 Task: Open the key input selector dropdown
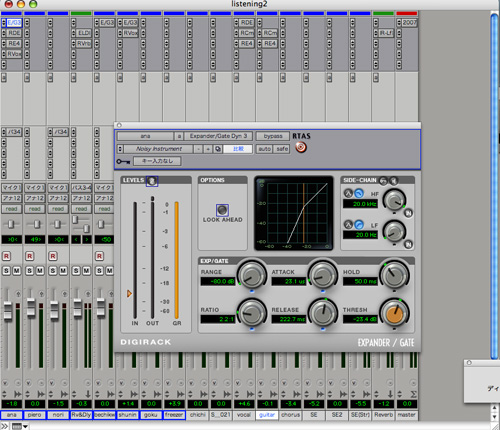click(x=157, y=161)
